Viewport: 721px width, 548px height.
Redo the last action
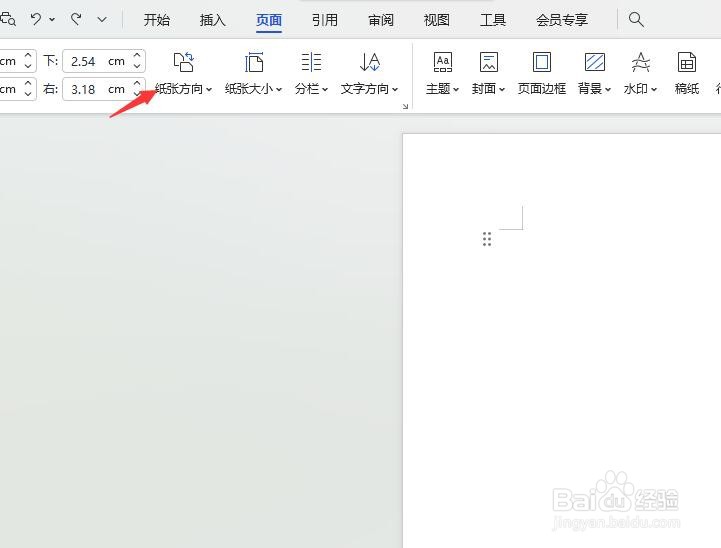point(76,19)
